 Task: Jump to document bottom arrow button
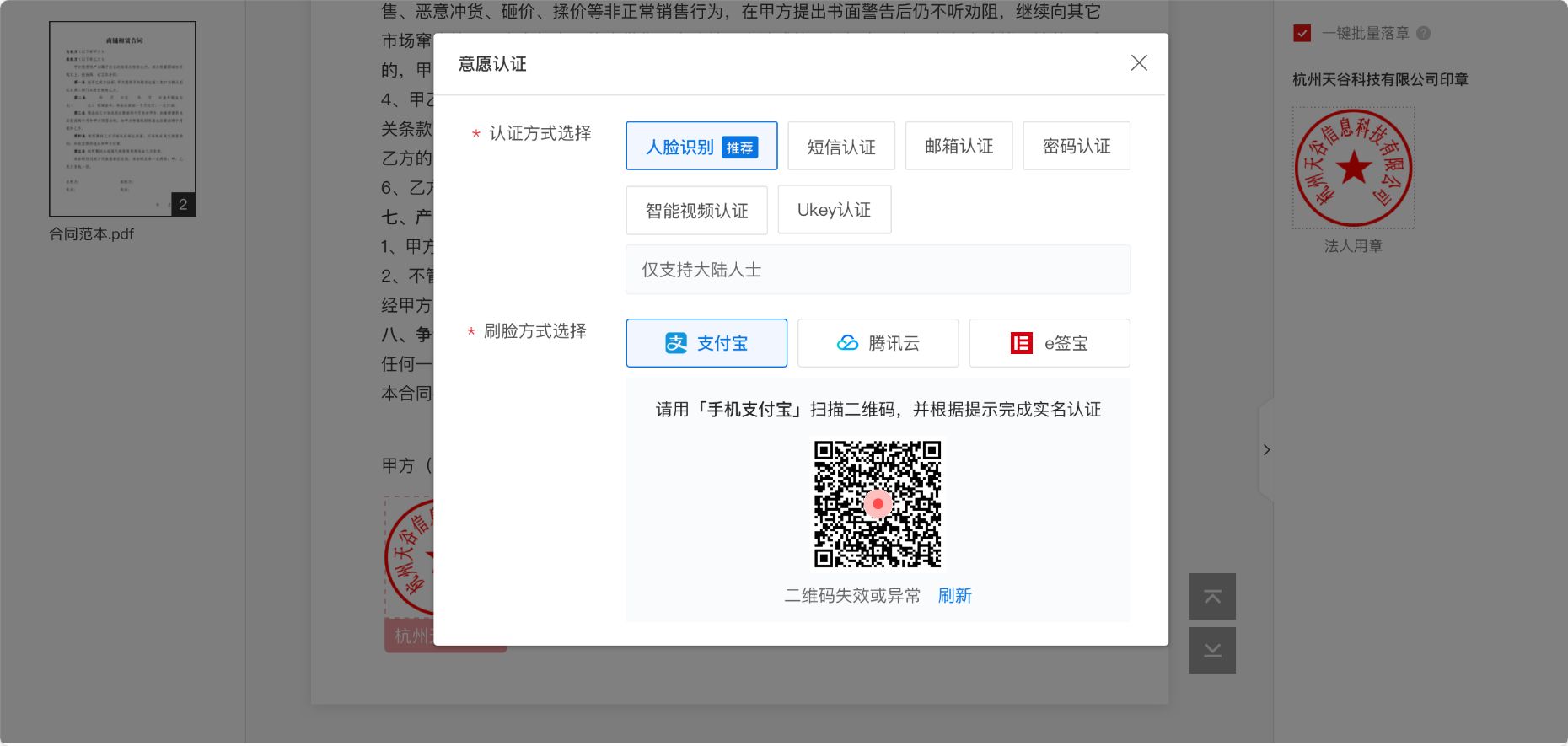point(1212,650)
